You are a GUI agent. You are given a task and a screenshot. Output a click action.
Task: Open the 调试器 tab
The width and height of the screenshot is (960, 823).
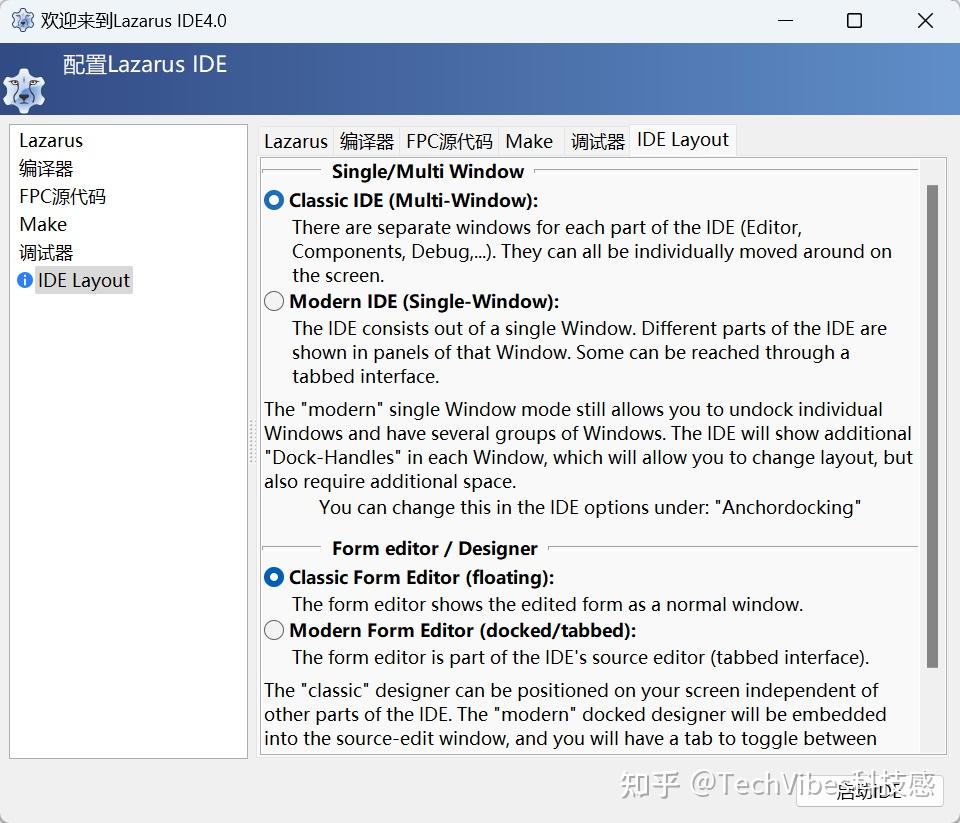coord(596,140)
